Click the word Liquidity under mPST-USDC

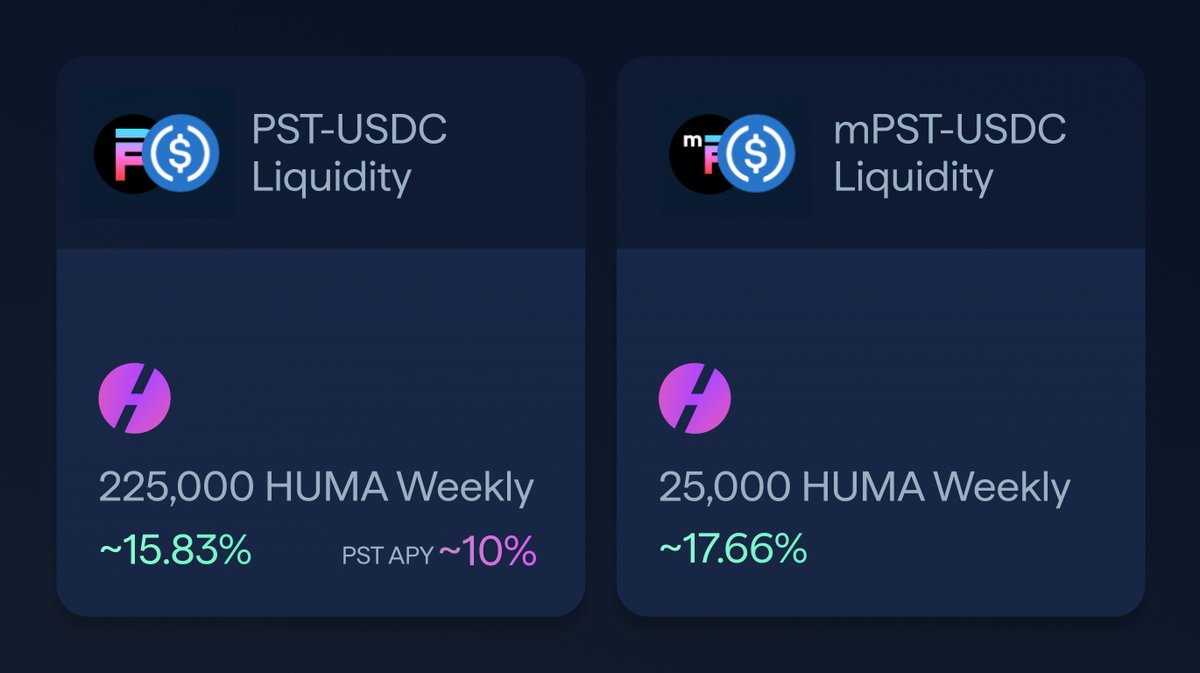913,177
